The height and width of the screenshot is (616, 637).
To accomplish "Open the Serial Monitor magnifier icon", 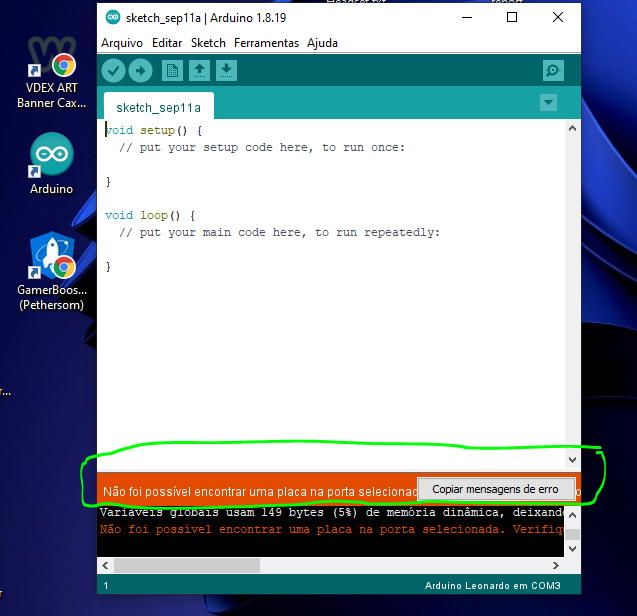I will pos(553,71).
